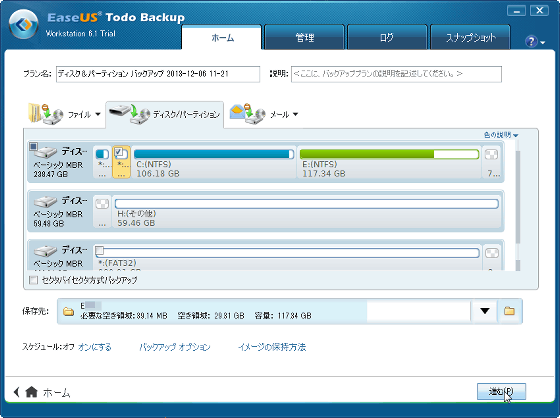Enable sector-by-sector backup checkbox
Viewport: 560px width, 418px height.
pyautogui.click(x=33, y=280)
